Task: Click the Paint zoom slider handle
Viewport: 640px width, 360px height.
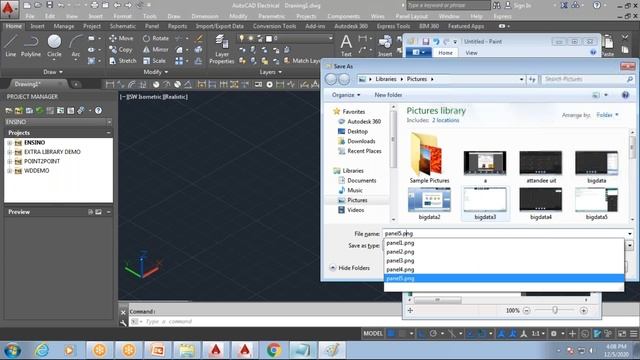Action: point(555,311)
